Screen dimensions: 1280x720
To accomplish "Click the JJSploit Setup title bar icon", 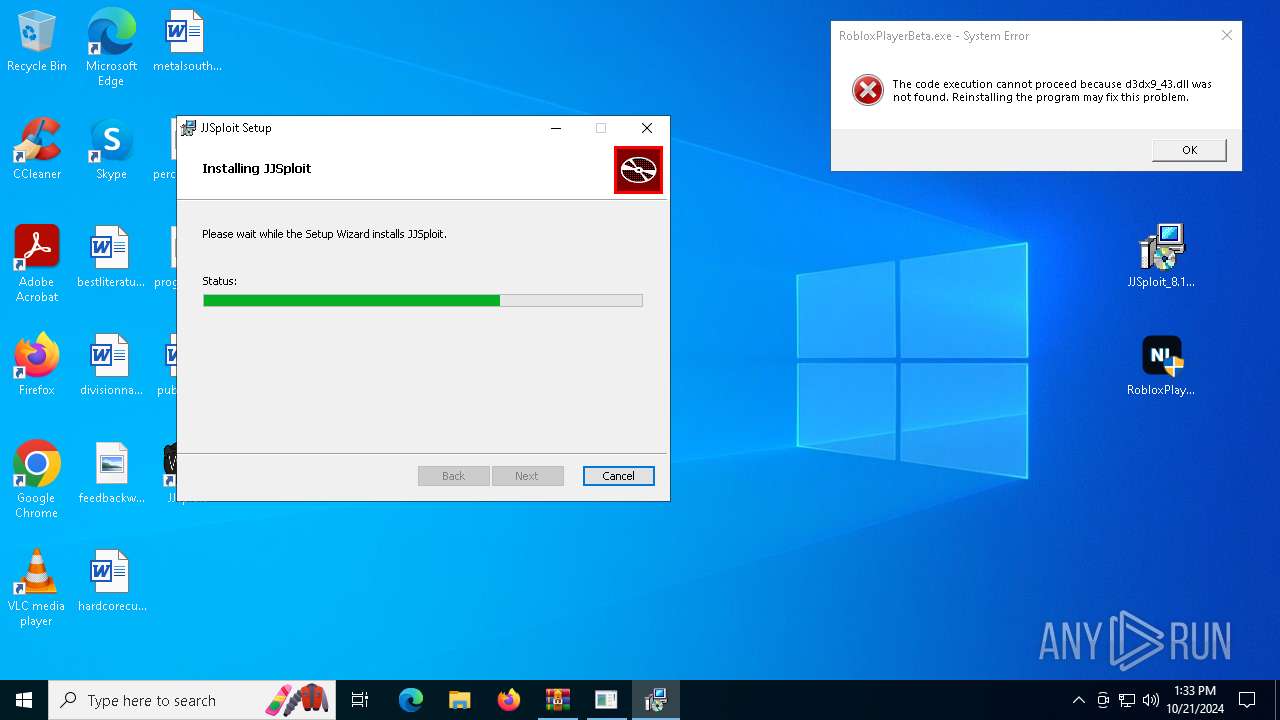I will click(x=188, y=128).
